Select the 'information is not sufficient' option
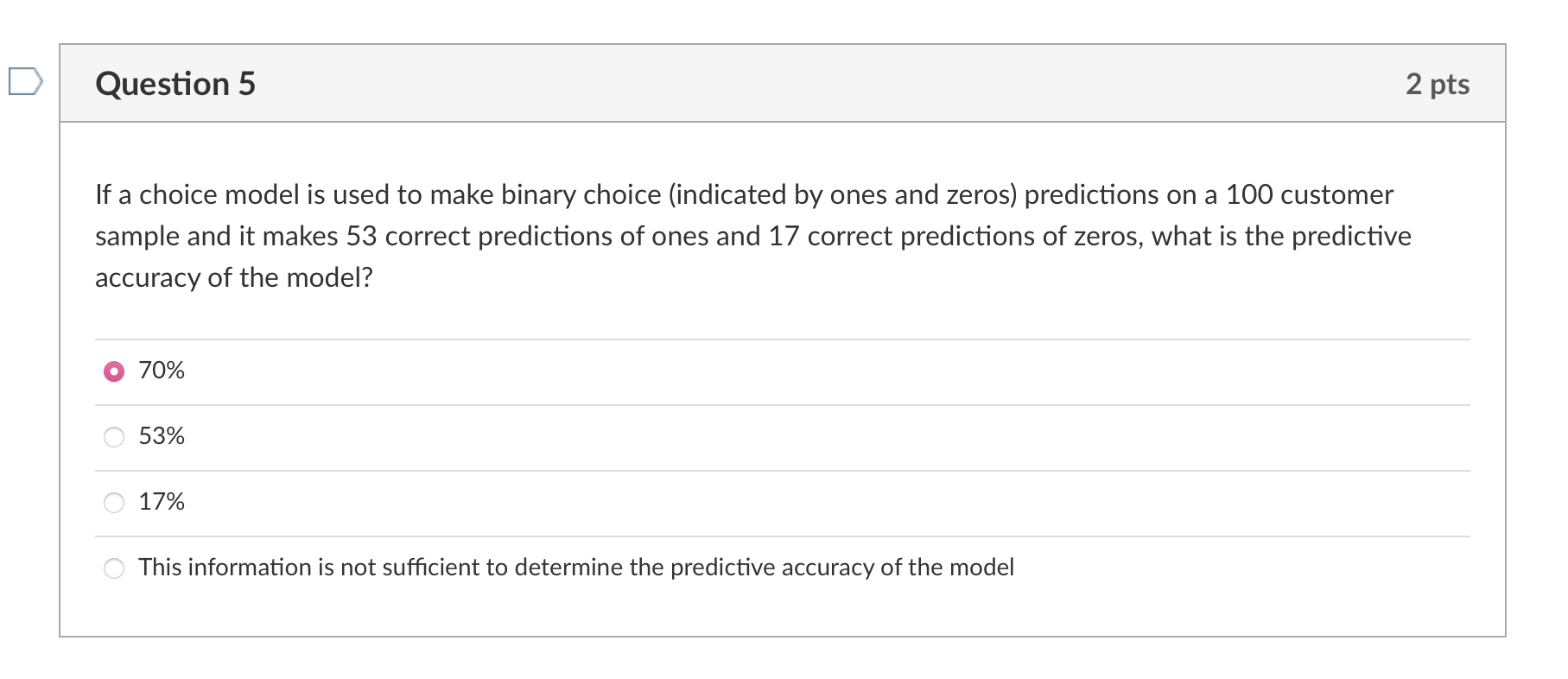Image resolution: width=1568 pixels, height=679 pixels. (113, 568)
